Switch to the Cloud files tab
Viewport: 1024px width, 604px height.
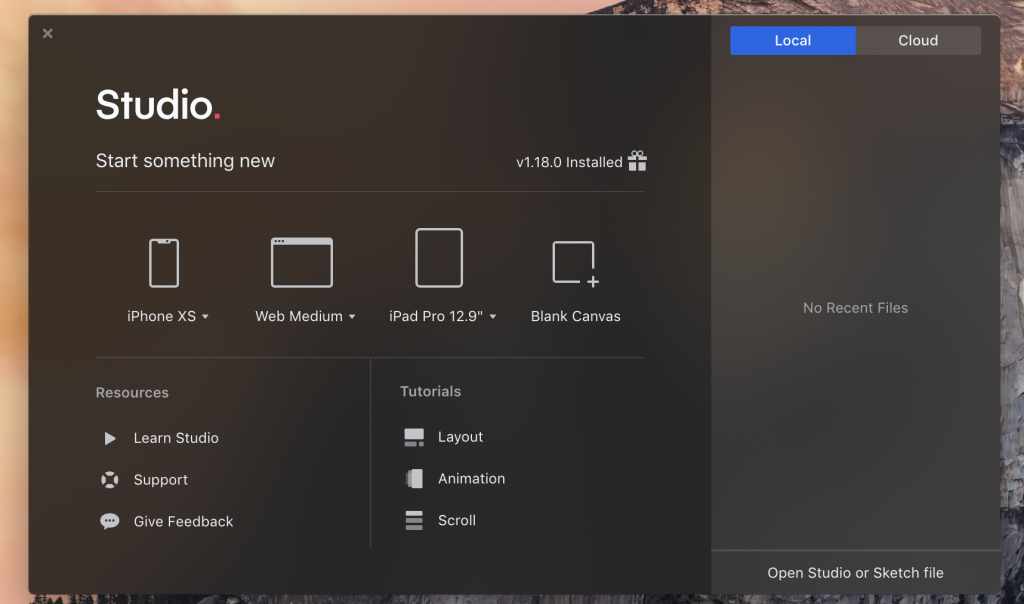[x=917, y=40]
